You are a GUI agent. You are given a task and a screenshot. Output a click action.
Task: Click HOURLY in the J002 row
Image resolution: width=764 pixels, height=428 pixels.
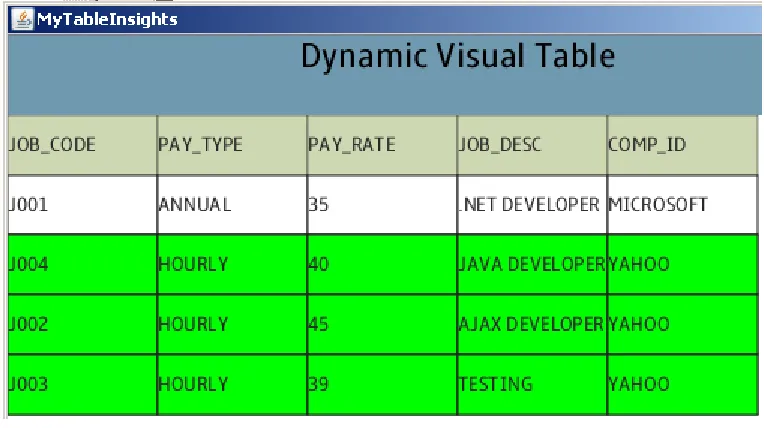(x=232, y=324)
